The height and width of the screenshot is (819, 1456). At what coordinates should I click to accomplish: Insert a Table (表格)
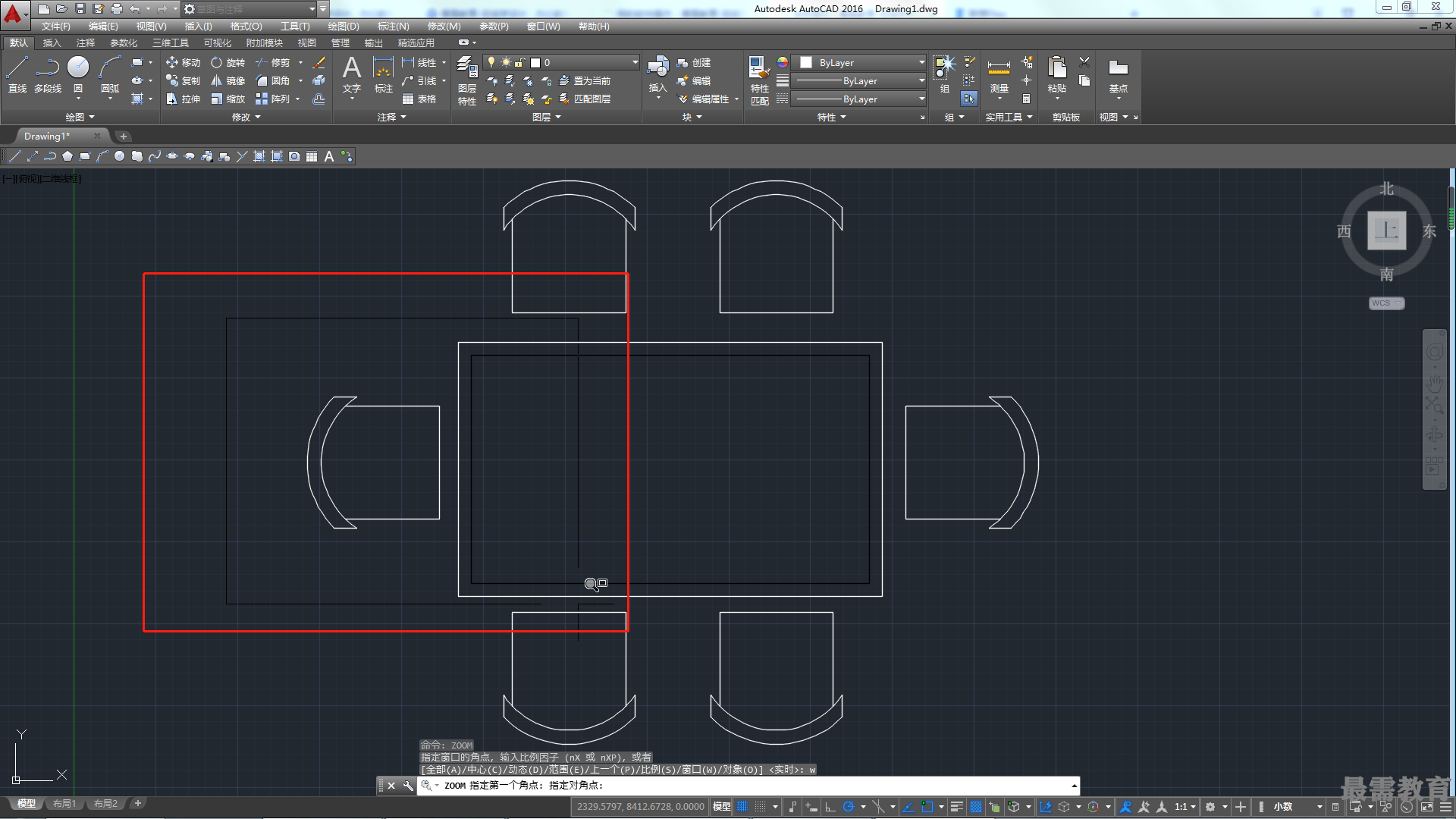(419, 99)
